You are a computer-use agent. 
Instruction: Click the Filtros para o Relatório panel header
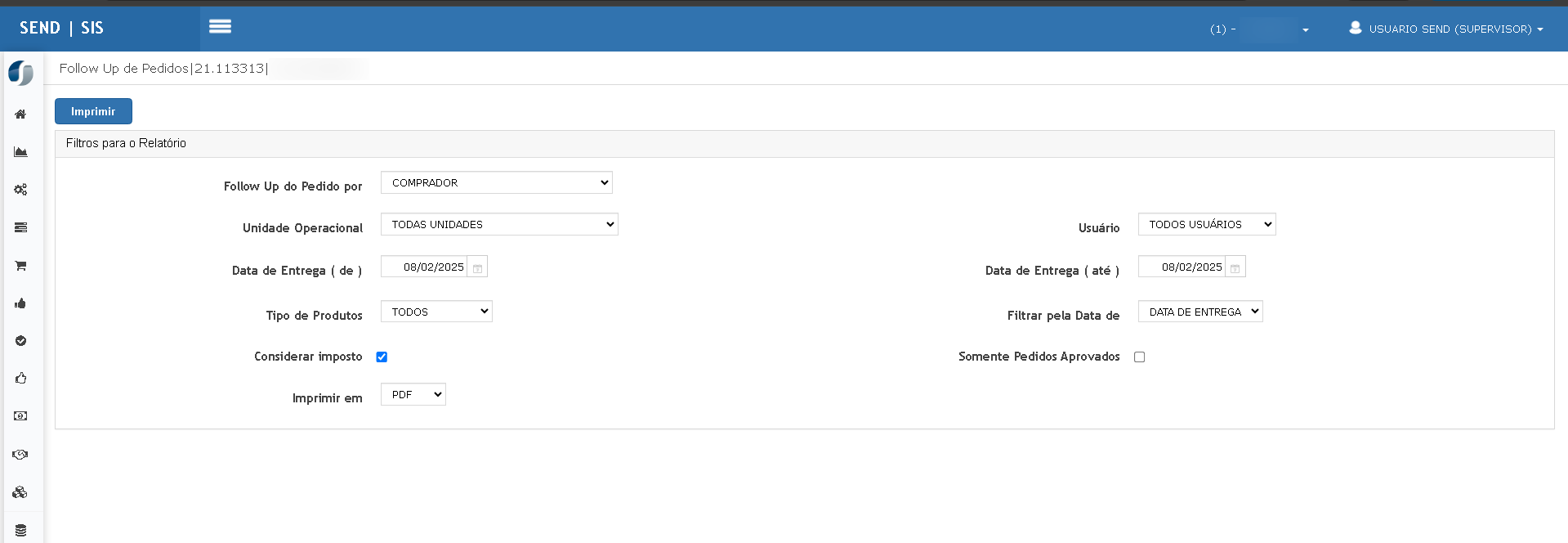(x=804, y=143)
